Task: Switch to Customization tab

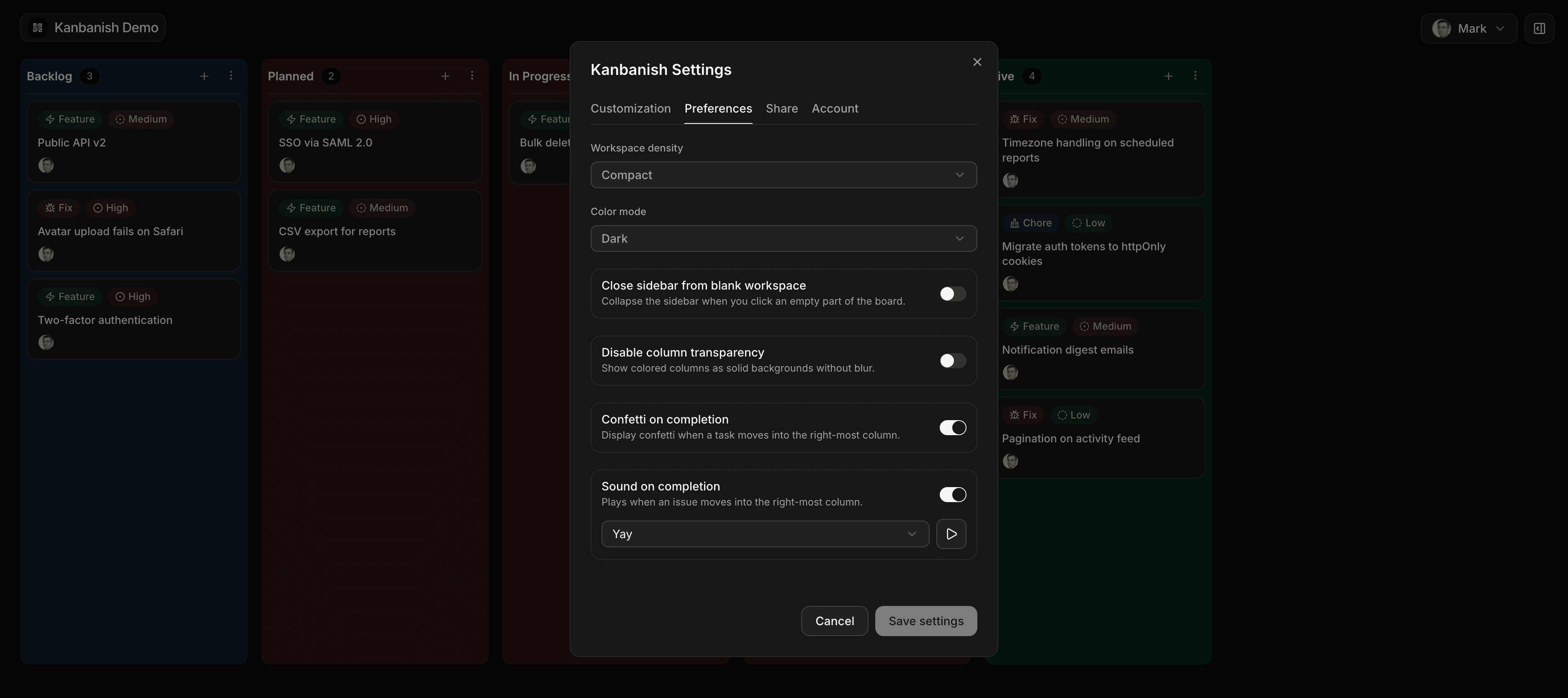Action: (x=631, y=108)
